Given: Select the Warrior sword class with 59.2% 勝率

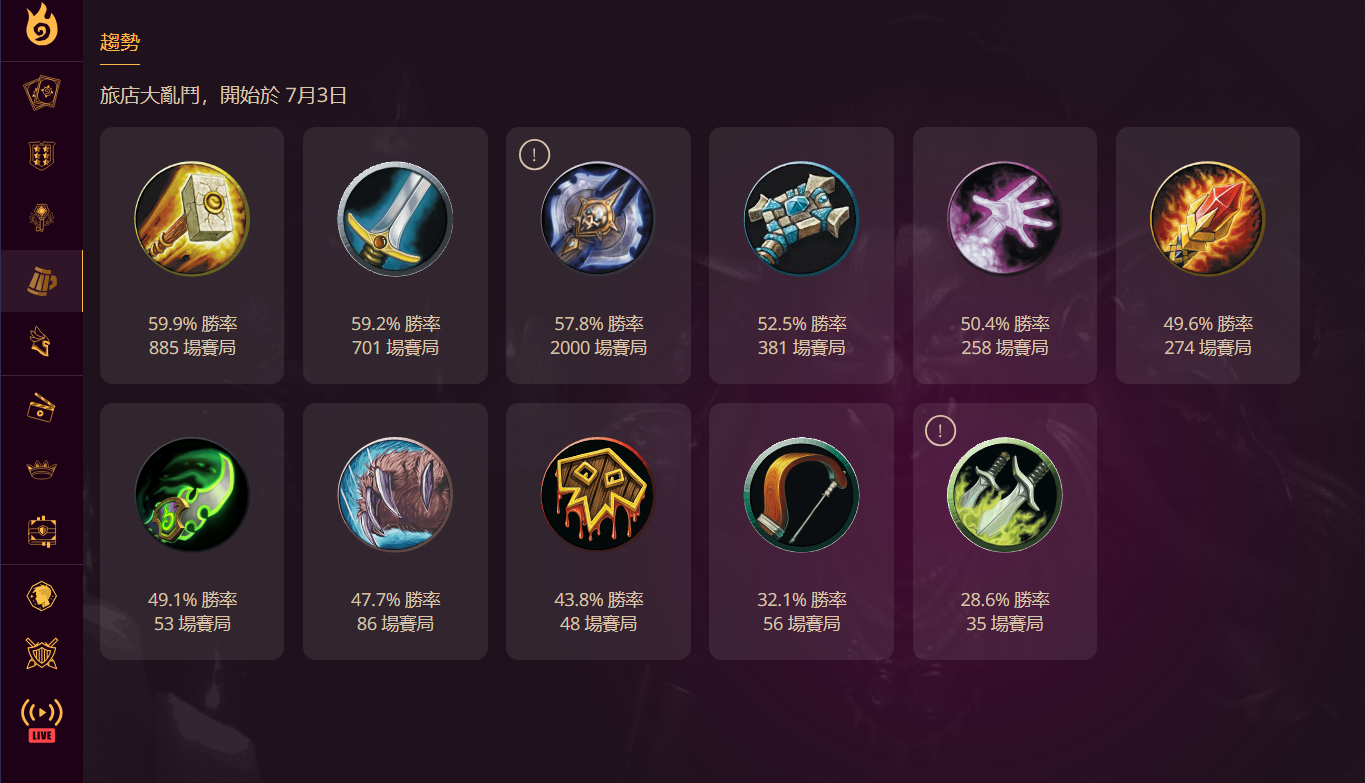Looking at the screenshot, I should (x=395, y=255).
